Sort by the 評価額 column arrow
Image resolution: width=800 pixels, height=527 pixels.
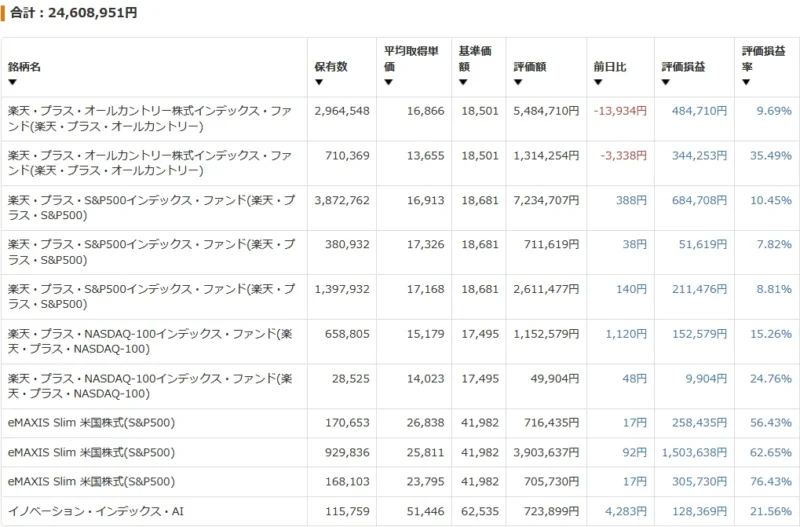pyautogui.click(x=518, y=82)
